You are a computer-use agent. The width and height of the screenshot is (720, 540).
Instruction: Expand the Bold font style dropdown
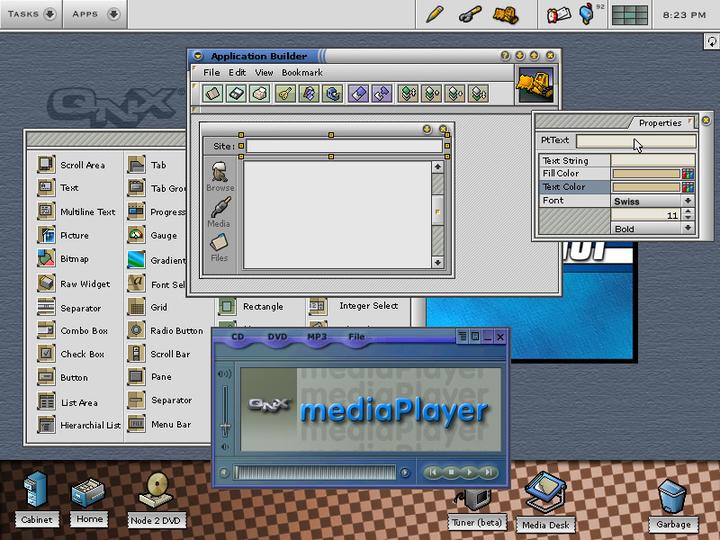tap(652, 229)
